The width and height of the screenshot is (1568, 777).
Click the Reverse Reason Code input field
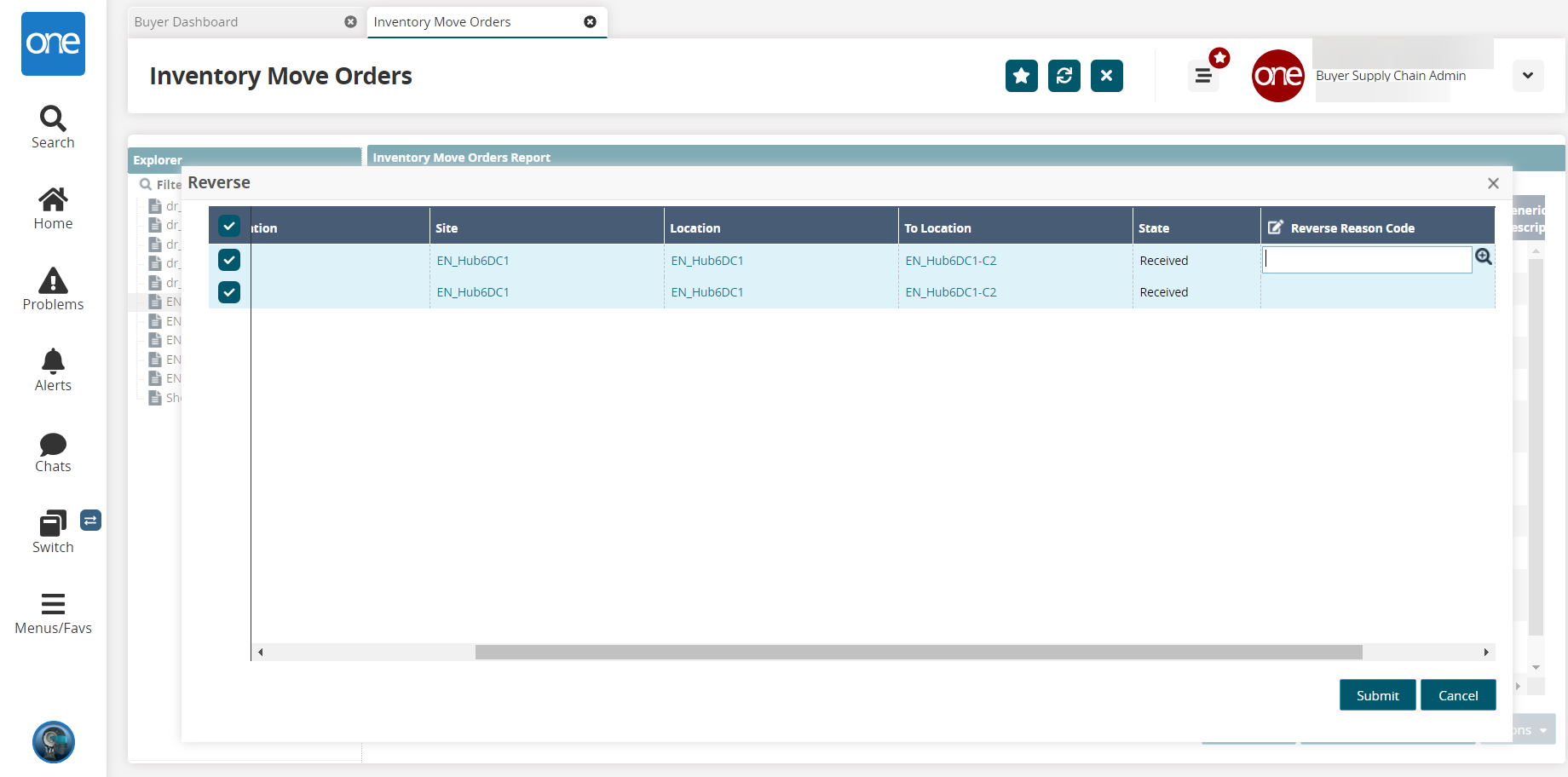click(x=1367, y=260)
